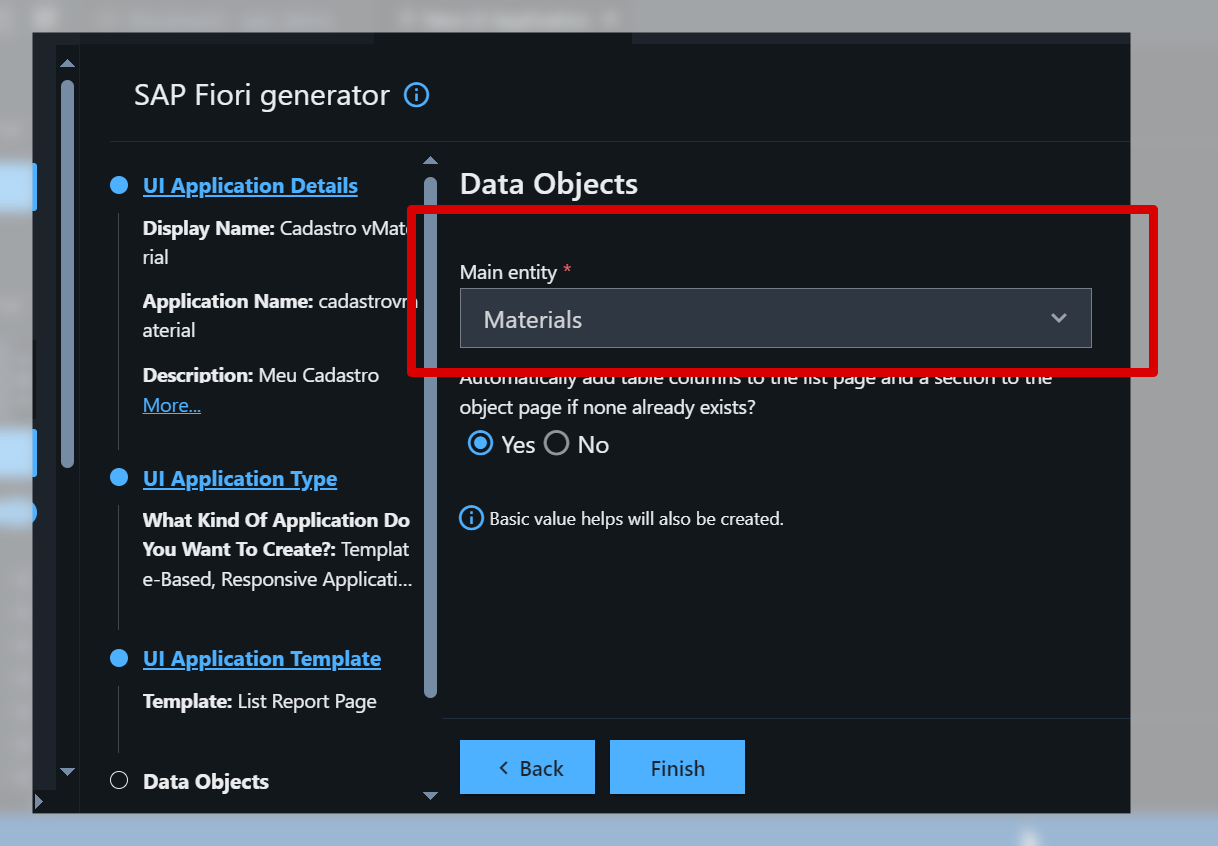
Task: Select the No radio button
Action: 556,443
